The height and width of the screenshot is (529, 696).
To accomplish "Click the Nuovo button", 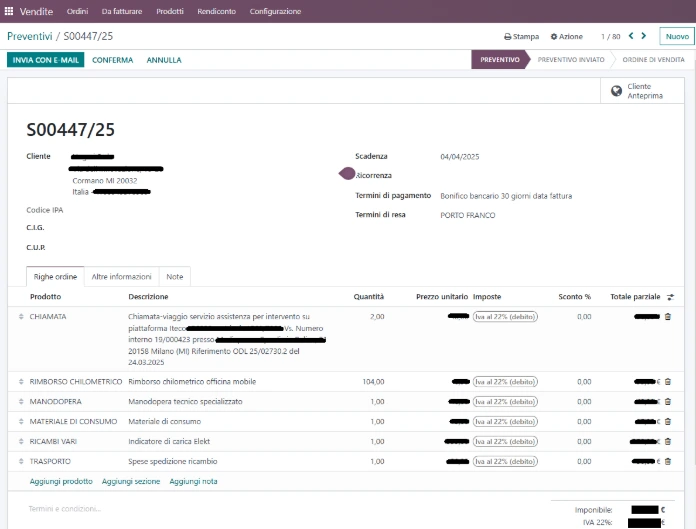I will tap(677, 36).
